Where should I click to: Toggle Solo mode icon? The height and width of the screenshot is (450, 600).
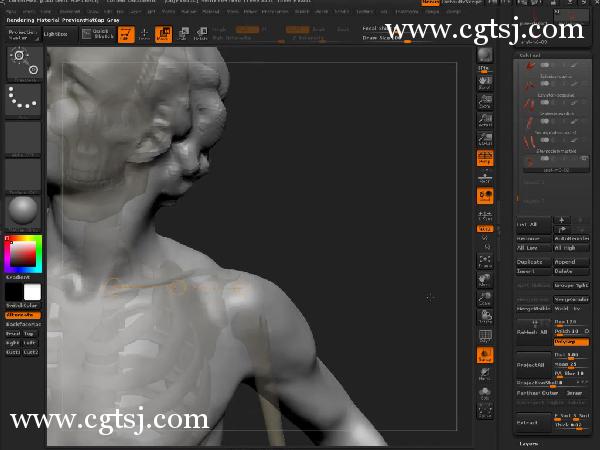pyautogui.click(x=485, y=393)
